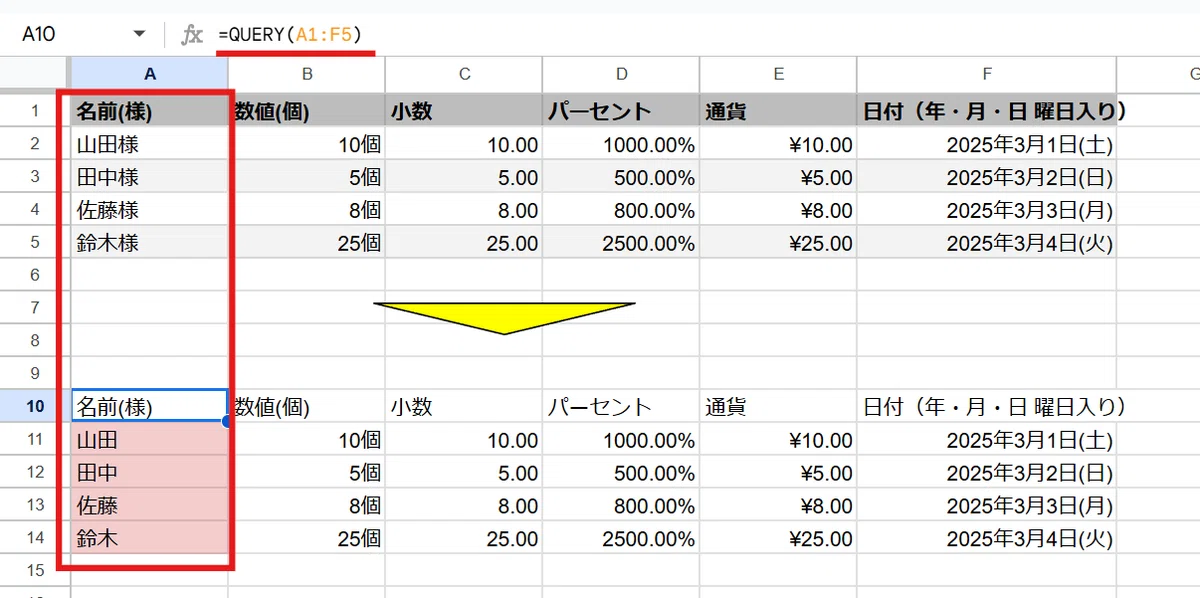Select row 14 header

(x=35, y=538)
